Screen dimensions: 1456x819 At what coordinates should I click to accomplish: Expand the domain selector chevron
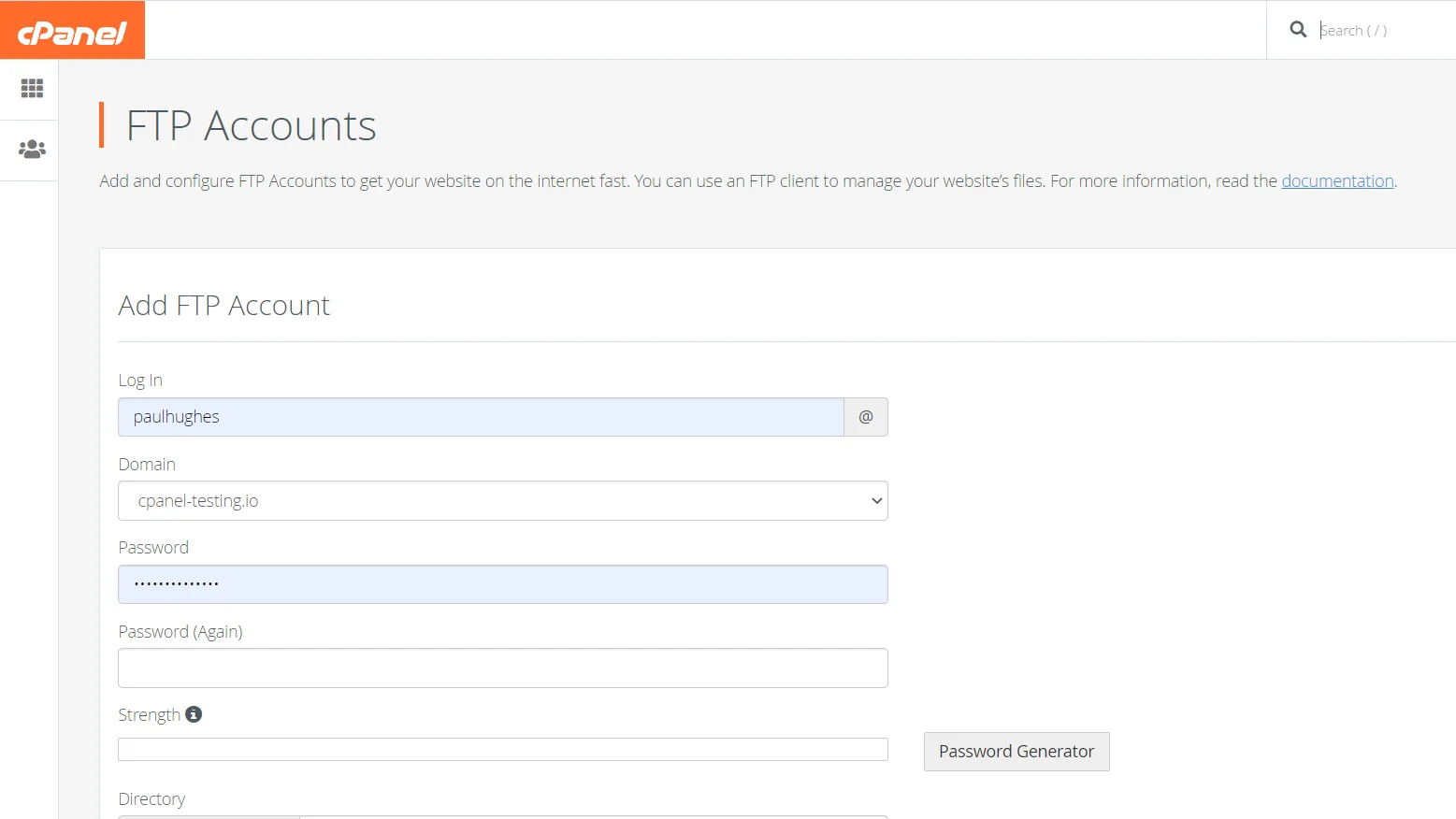point(875,501)
